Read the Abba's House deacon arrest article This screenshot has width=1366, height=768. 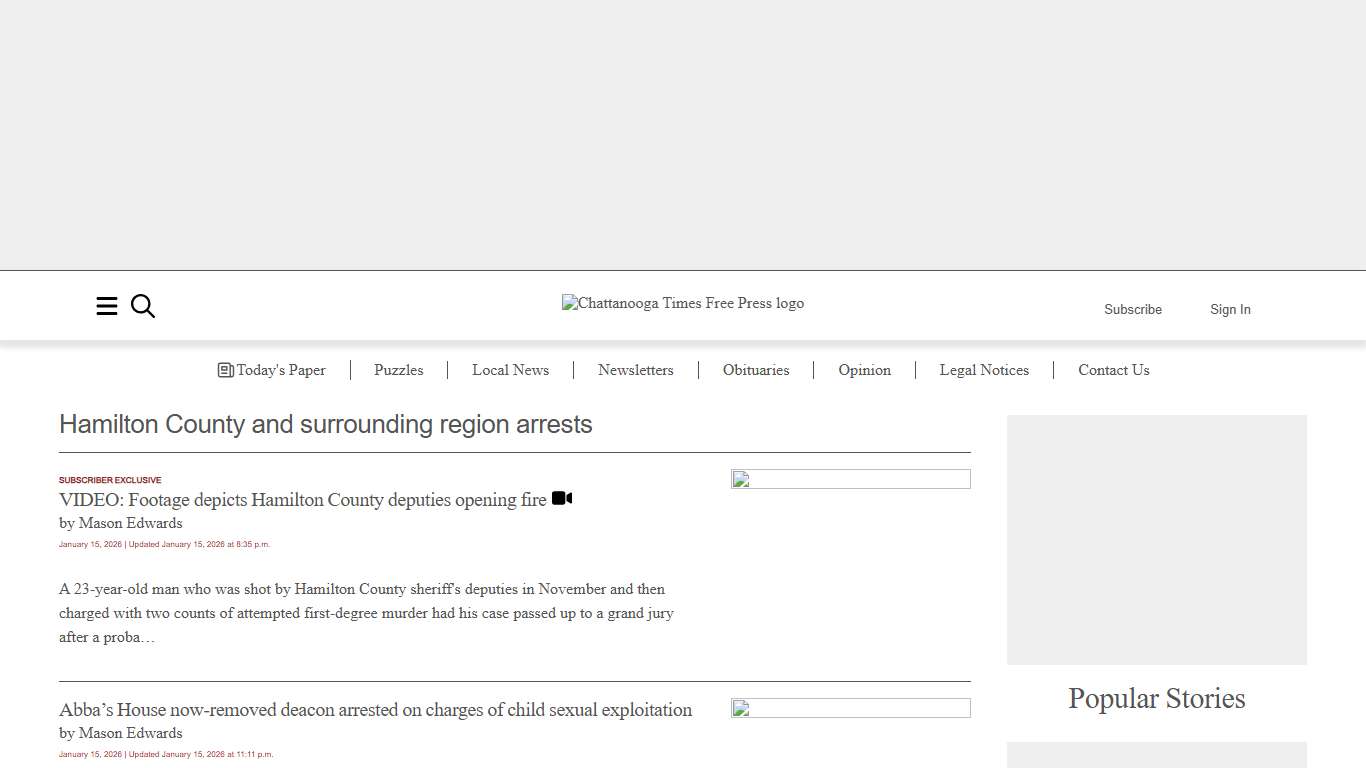click(x=375, y=709)
